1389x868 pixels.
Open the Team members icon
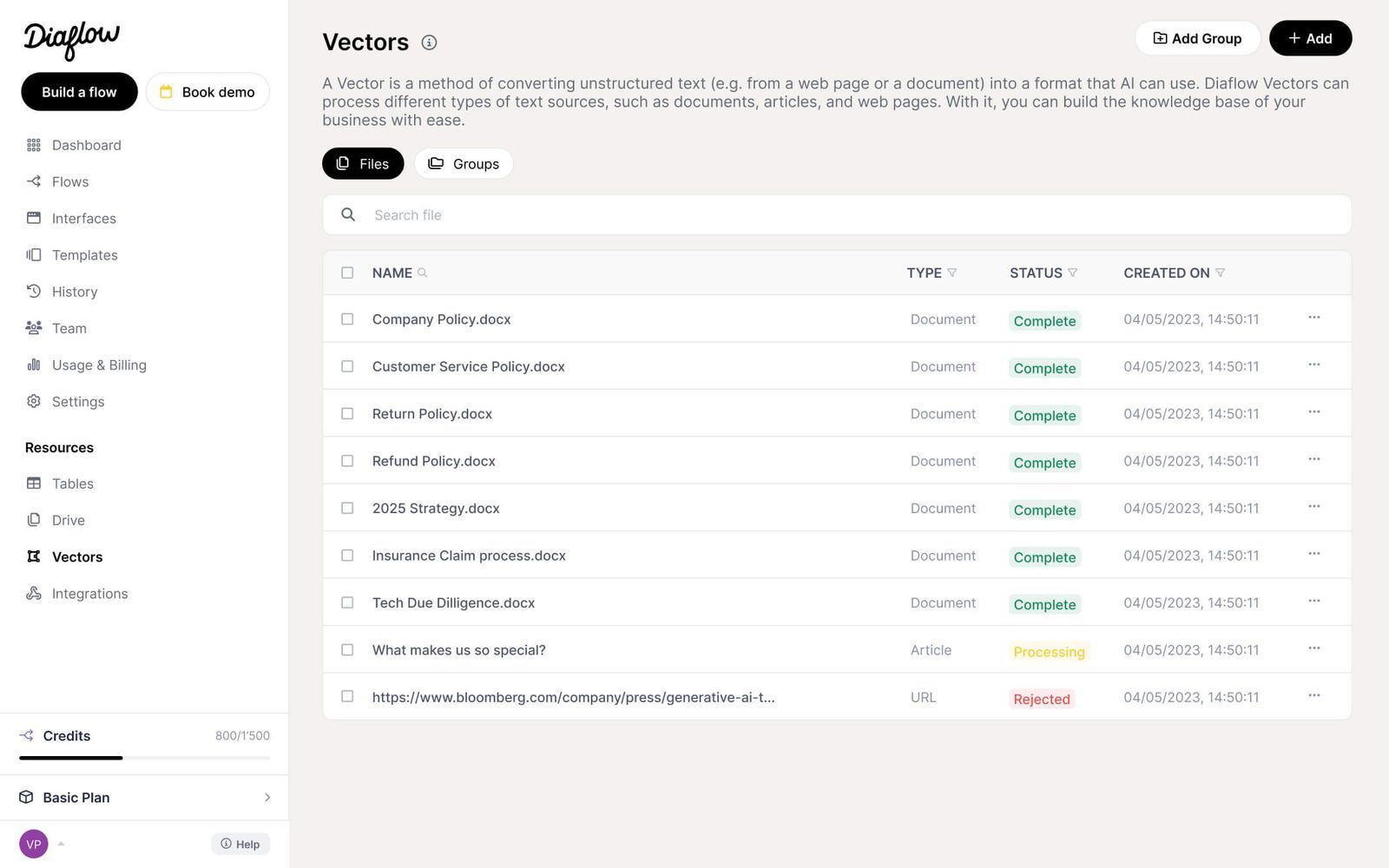[x=34, y=328]
